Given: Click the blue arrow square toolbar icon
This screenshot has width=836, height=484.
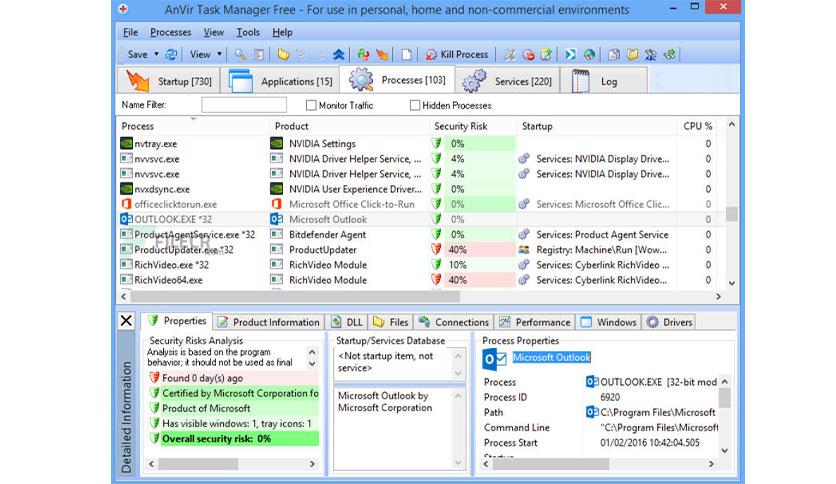Looking at the screenshot, I should [570, 54].
